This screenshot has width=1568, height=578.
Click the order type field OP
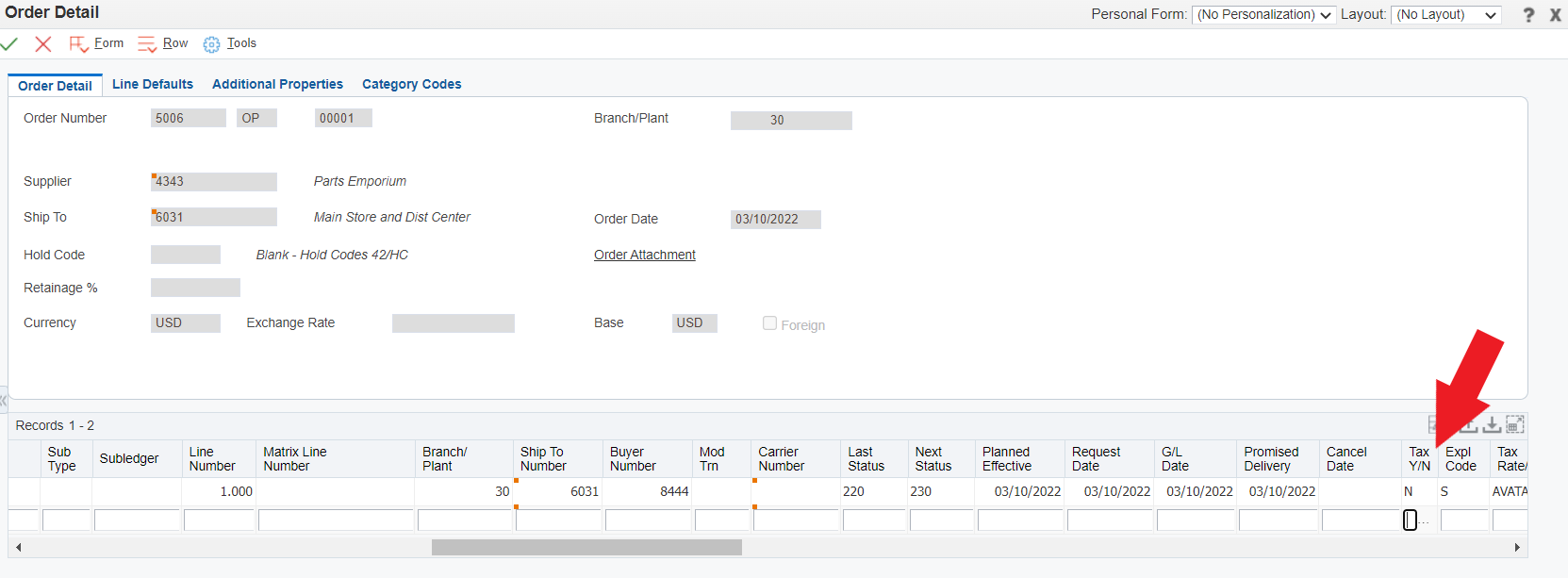click(256, 118)
